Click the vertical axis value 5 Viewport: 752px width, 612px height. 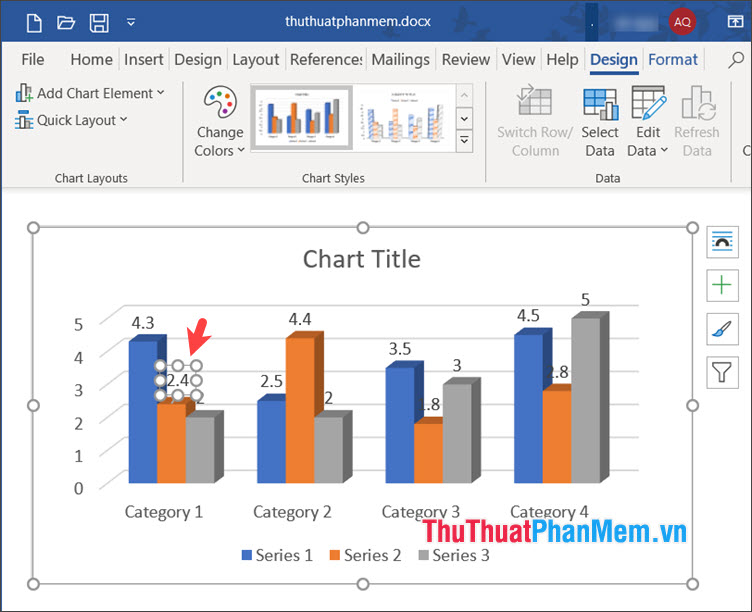coord(79,325)
